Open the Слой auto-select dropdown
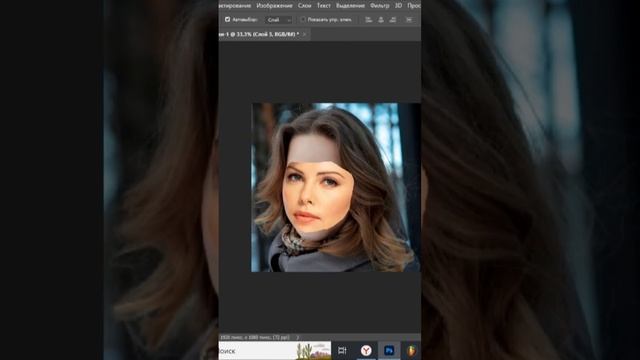 tap(279, 20)
